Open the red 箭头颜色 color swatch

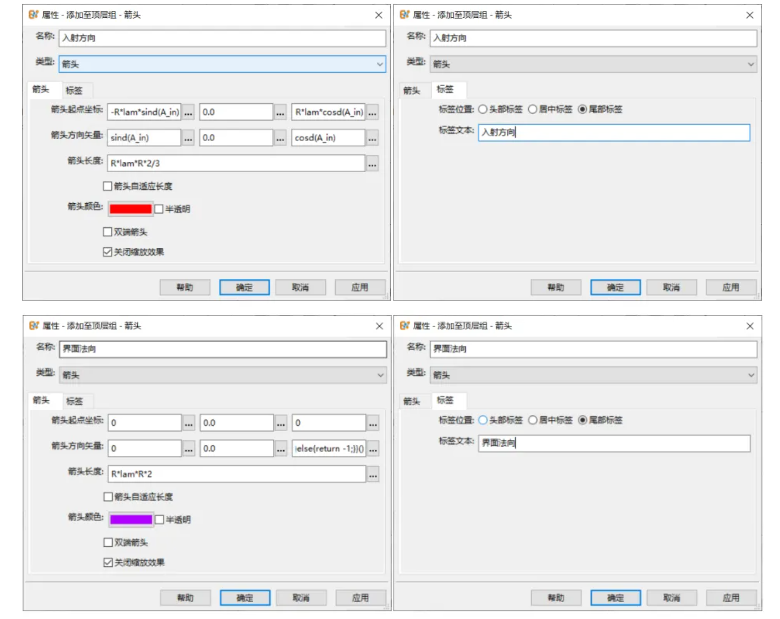tap(130, 209)
